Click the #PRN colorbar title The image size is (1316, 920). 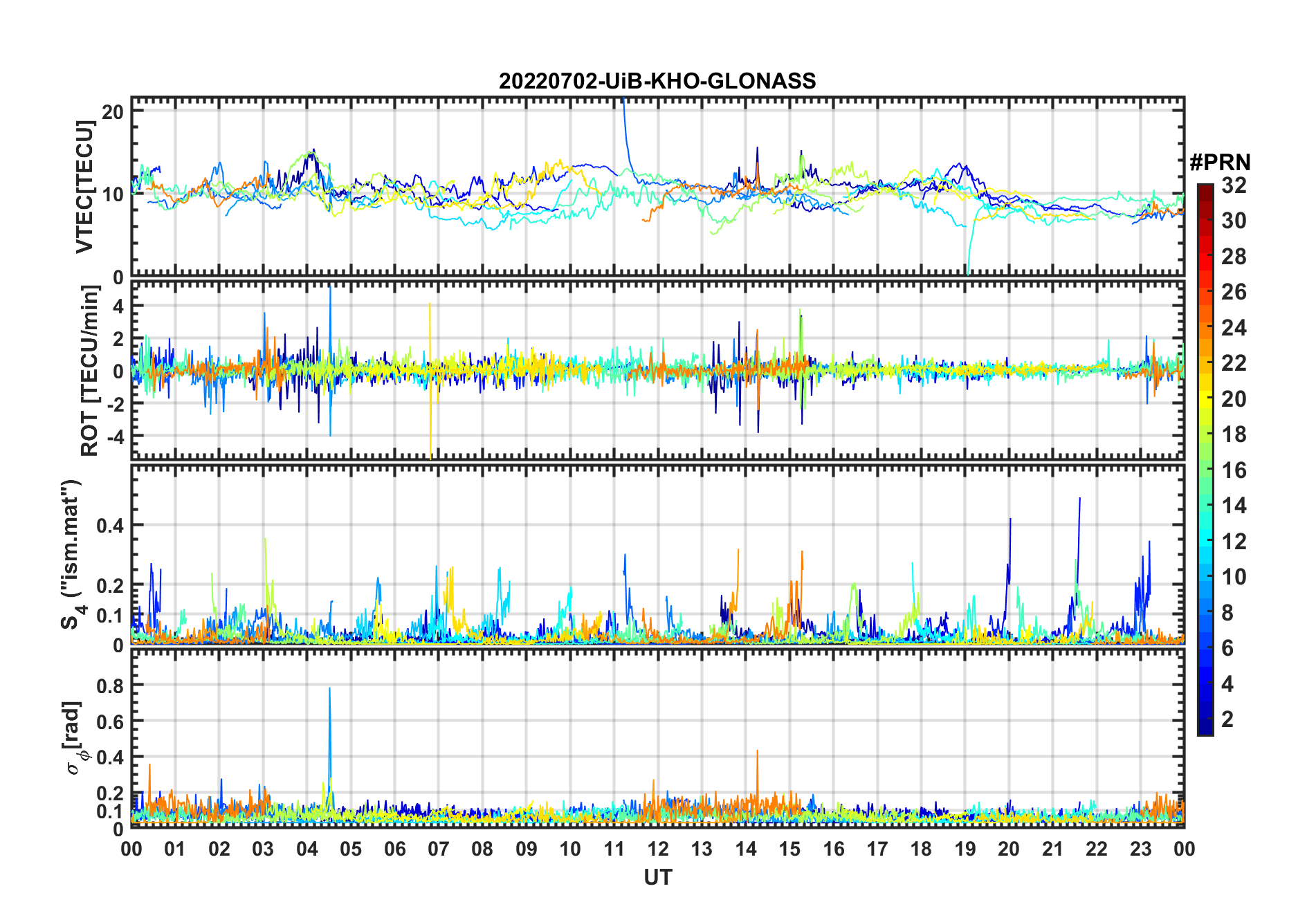(1220, 163)
